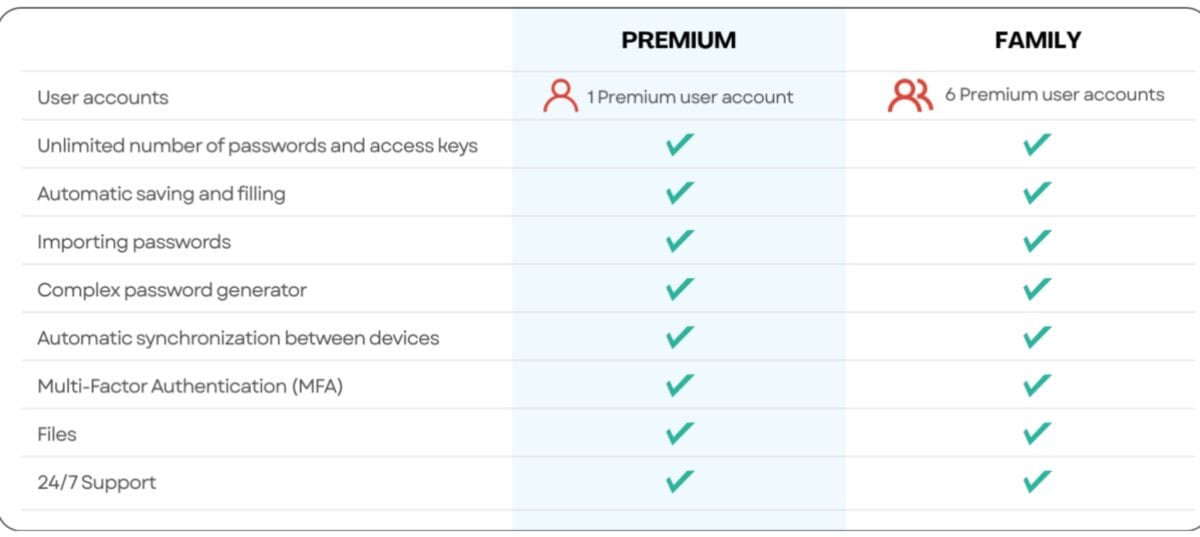Click Premium checkmark for Unlimited number of passwords

point(680,145)
